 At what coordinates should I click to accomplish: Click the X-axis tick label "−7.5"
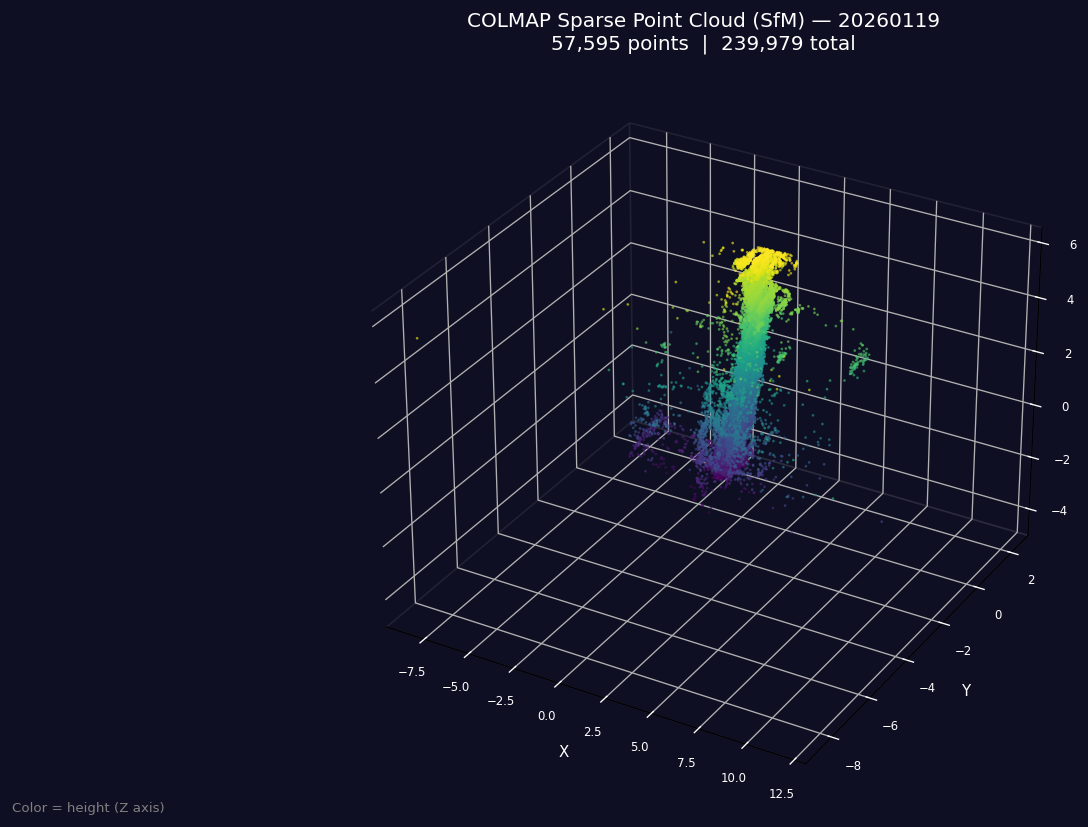[411, 672]
